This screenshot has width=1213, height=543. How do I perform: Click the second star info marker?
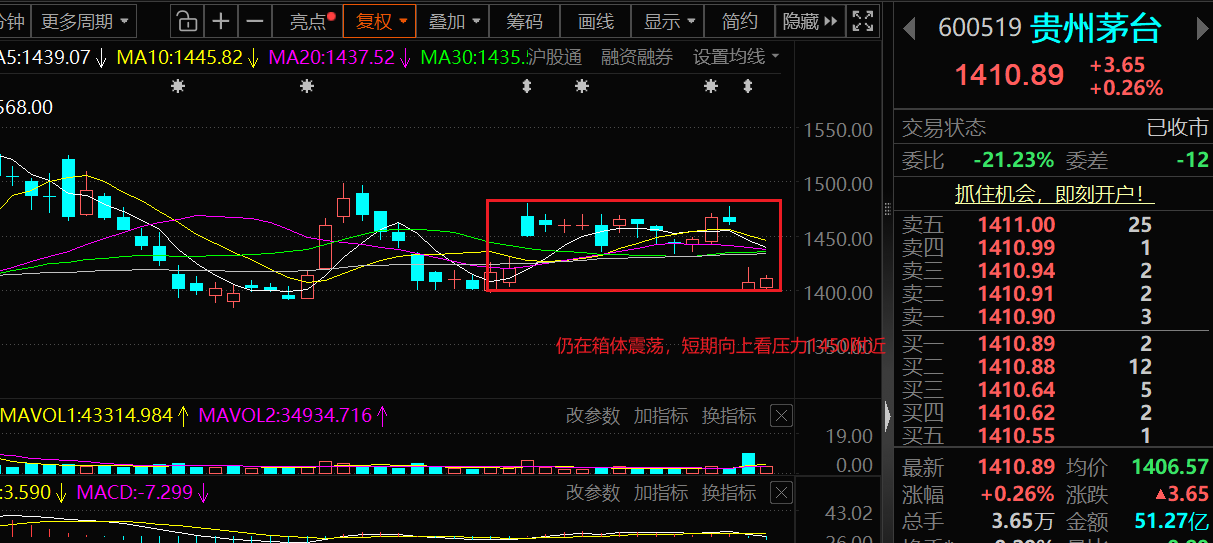point(307,87)
